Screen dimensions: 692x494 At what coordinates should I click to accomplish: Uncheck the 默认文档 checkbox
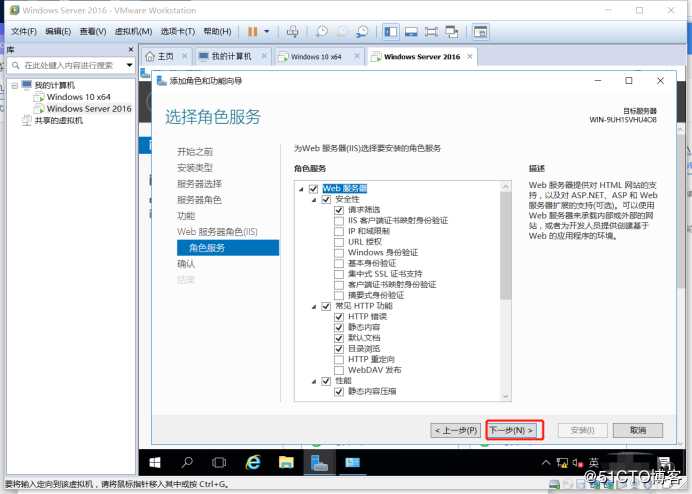point(339,338)
